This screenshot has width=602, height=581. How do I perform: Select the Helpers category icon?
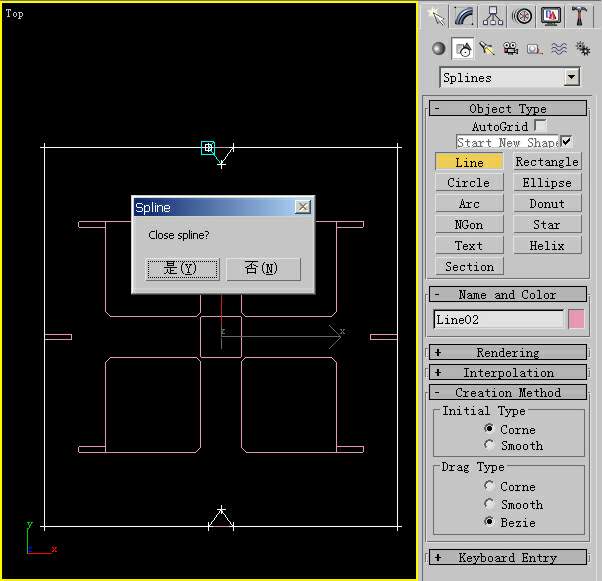tap(535, 48)
